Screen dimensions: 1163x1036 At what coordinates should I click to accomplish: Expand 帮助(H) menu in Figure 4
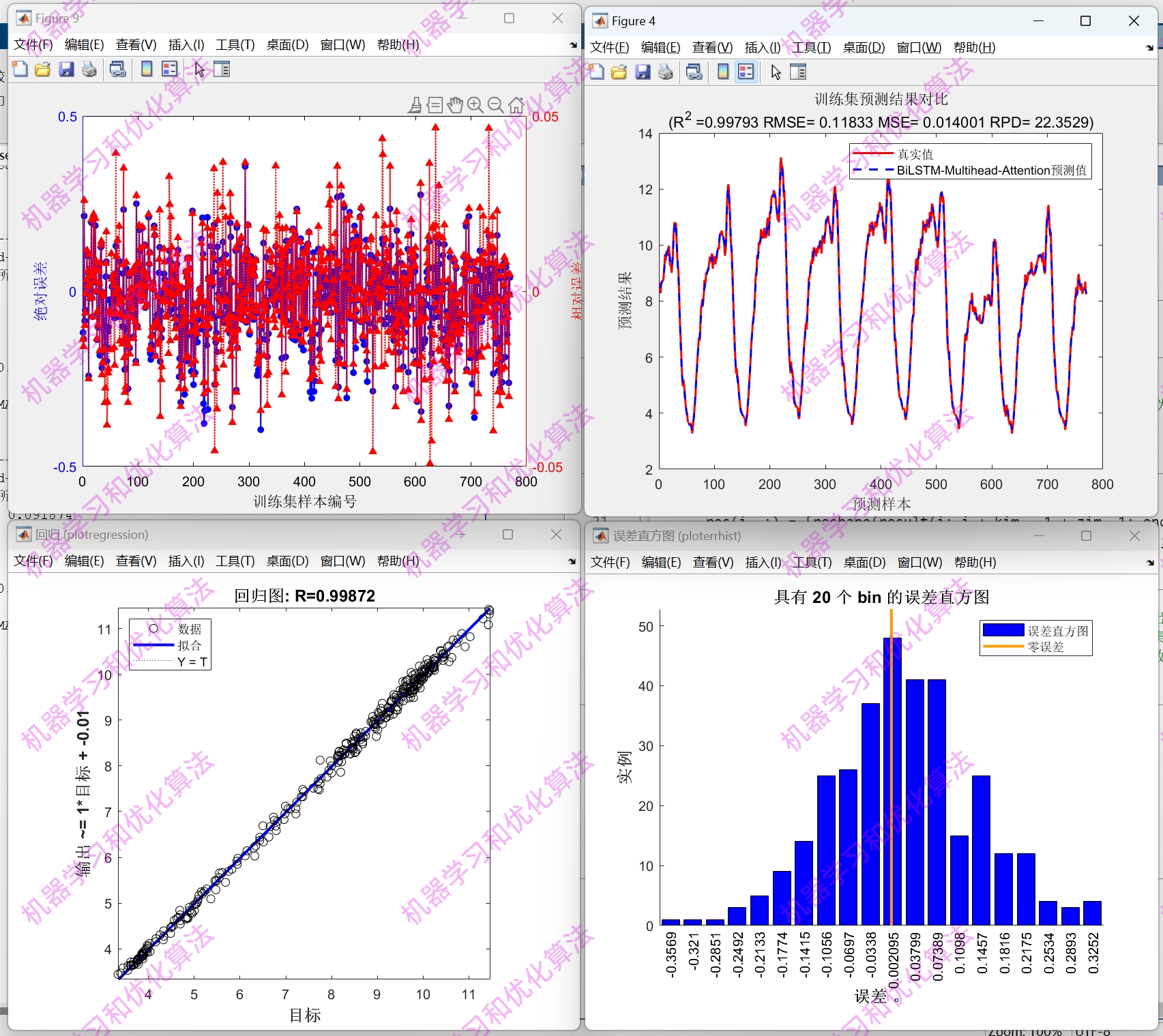tap(975, 48)
